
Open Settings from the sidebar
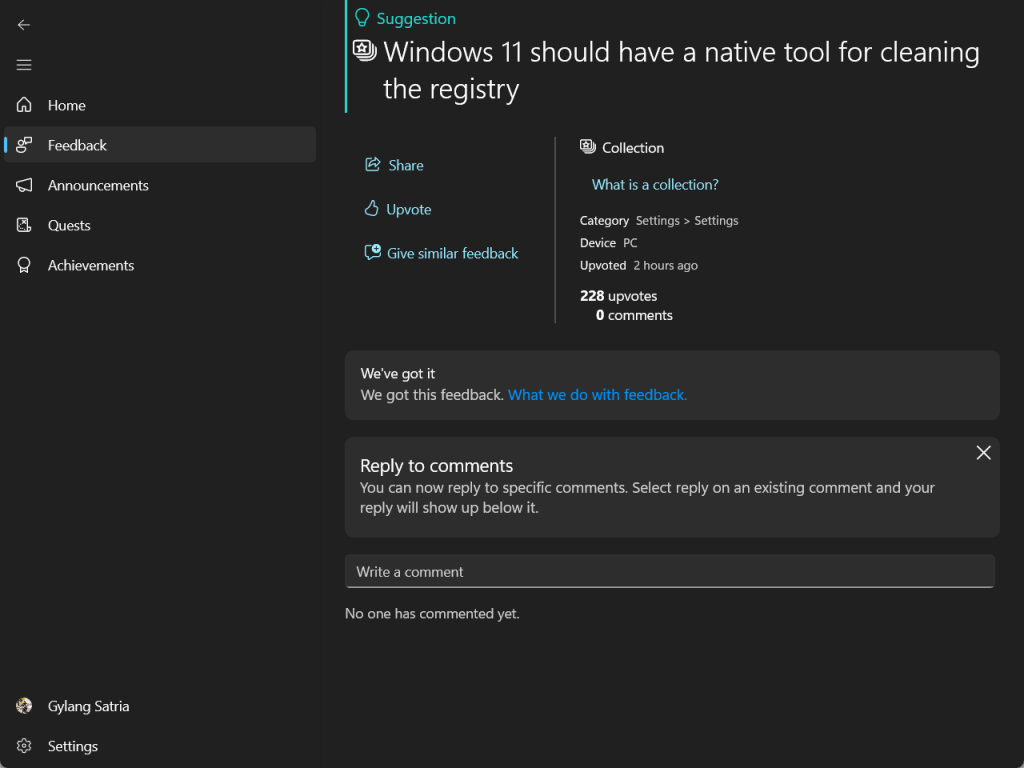click(72, 746)
